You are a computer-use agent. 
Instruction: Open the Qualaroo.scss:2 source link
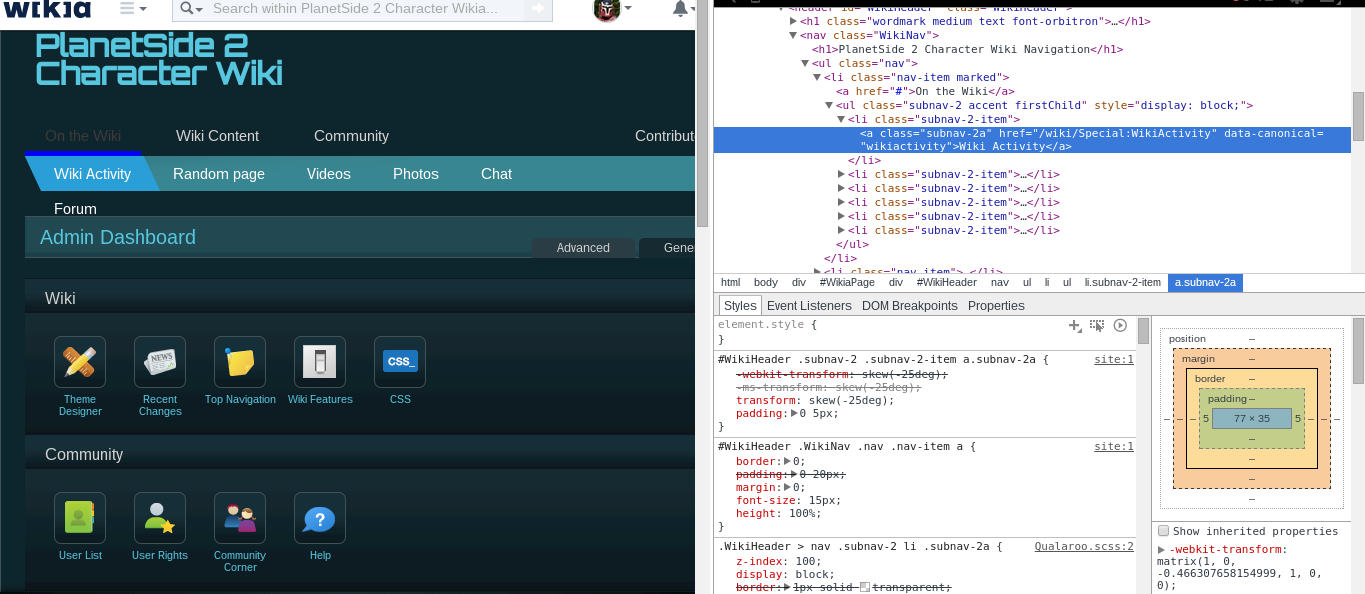coord(1084,546)
